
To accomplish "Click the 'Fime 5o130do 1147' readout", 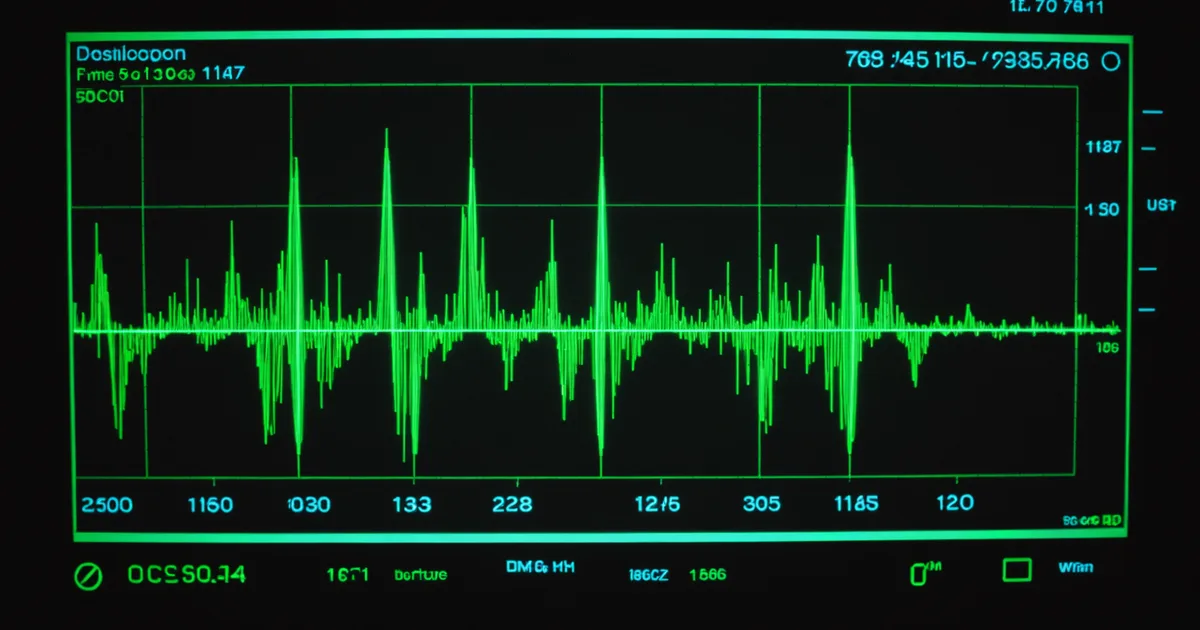I will click(160, 74).
